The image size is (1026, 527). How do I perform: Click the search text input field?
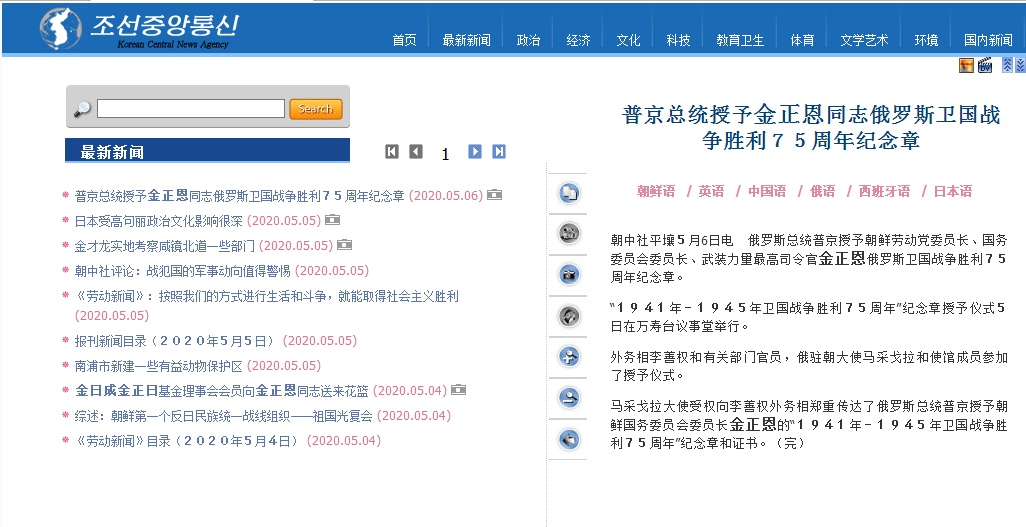click(191, 109)
